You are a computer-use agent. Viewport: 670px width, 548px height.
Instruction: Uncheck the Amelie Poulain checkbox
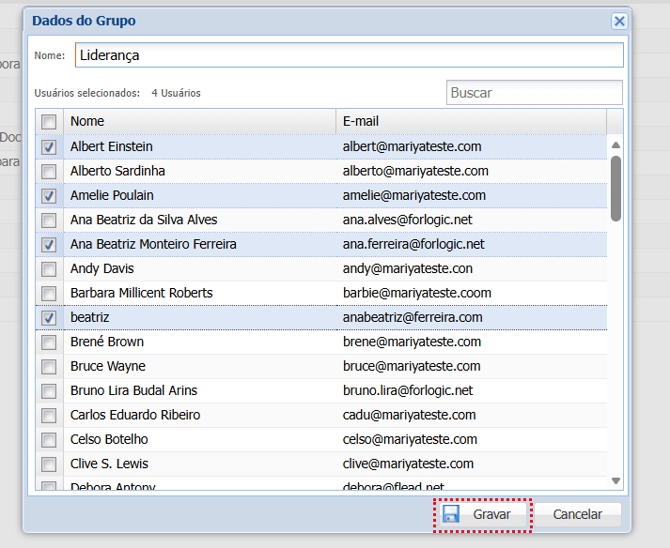pyautogui.click(x=49, y=196)
